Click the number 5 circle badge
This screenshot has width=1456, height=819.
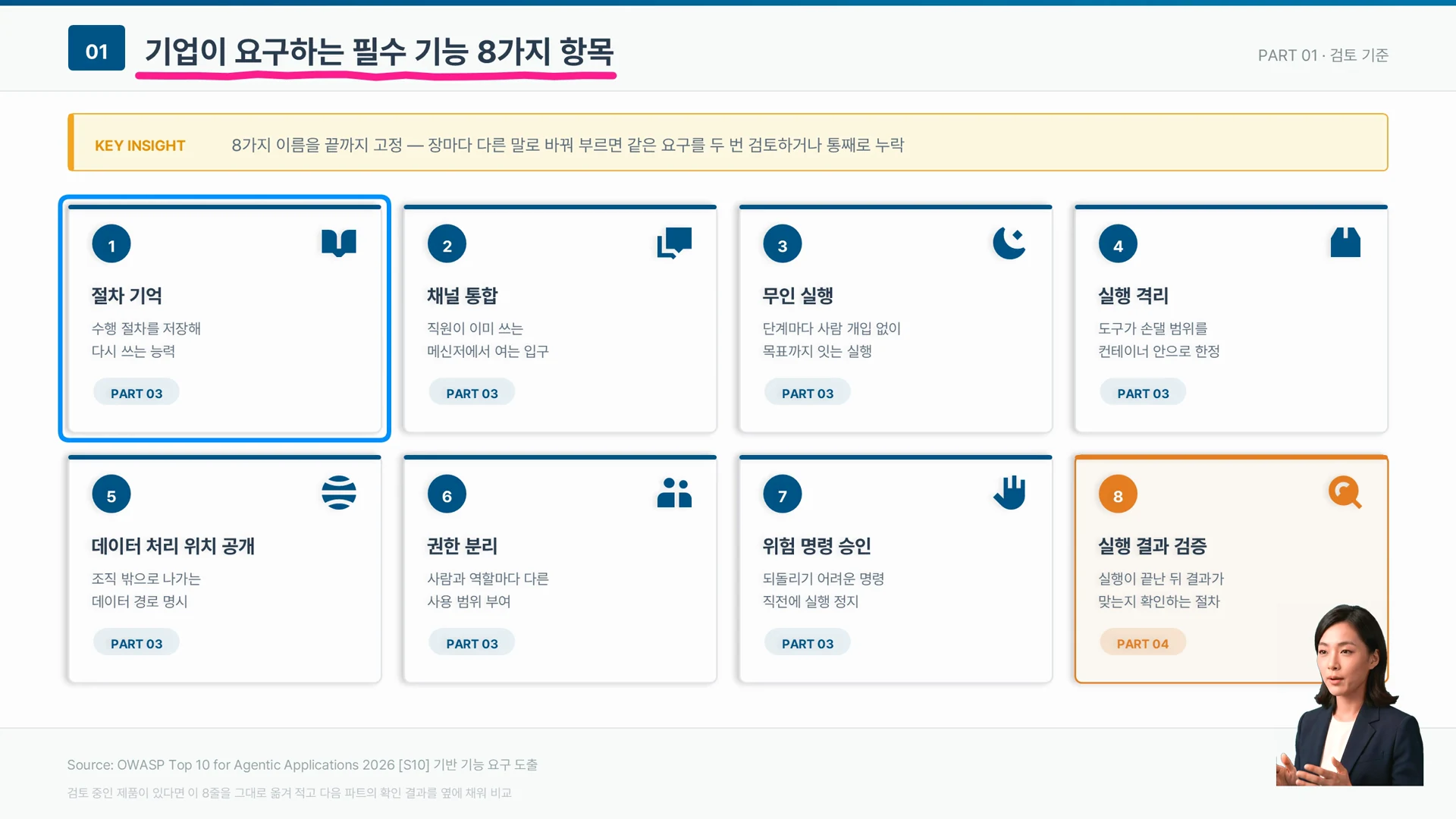tap(111, 494)
